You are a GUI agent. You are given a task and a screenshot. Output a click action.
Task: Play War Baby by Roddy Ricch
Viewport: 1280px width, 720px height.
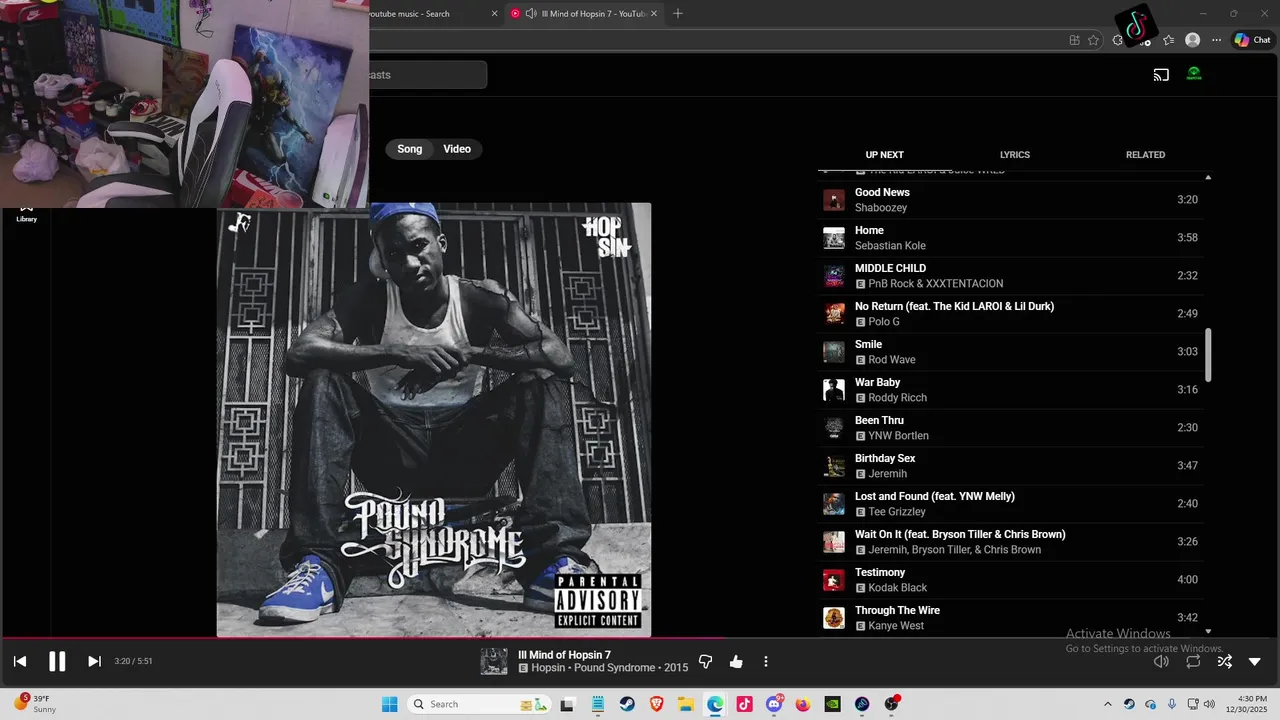click(x=1010, y=390)
